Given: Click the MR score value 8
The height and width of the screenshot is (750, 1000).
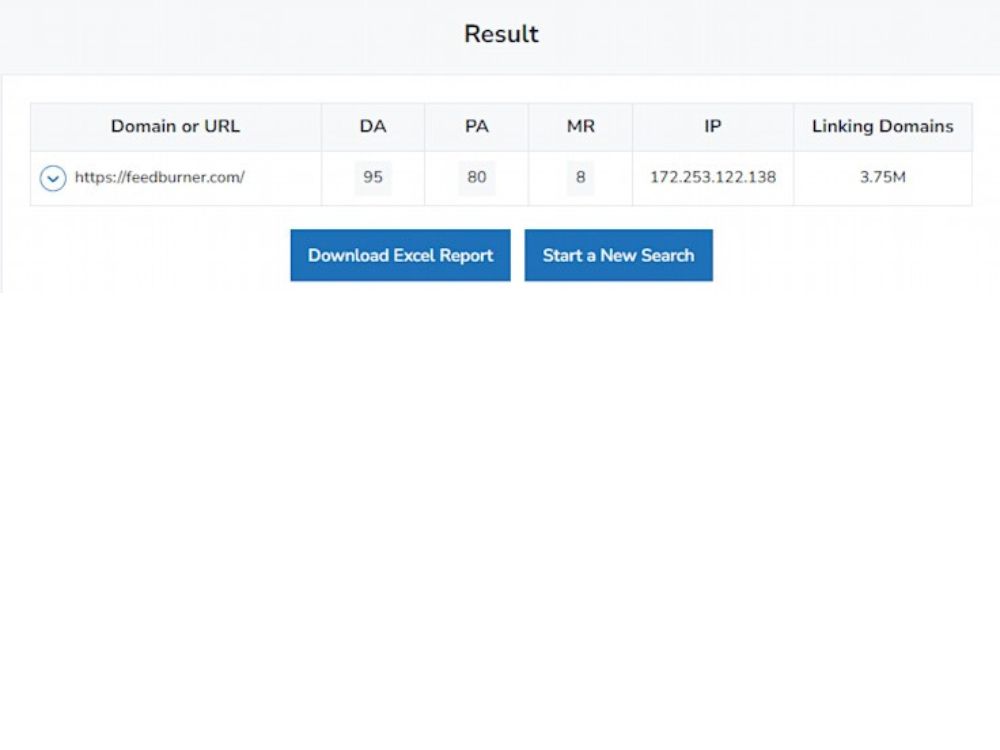Looking at the screenshot, I should (x=580, y=178).
